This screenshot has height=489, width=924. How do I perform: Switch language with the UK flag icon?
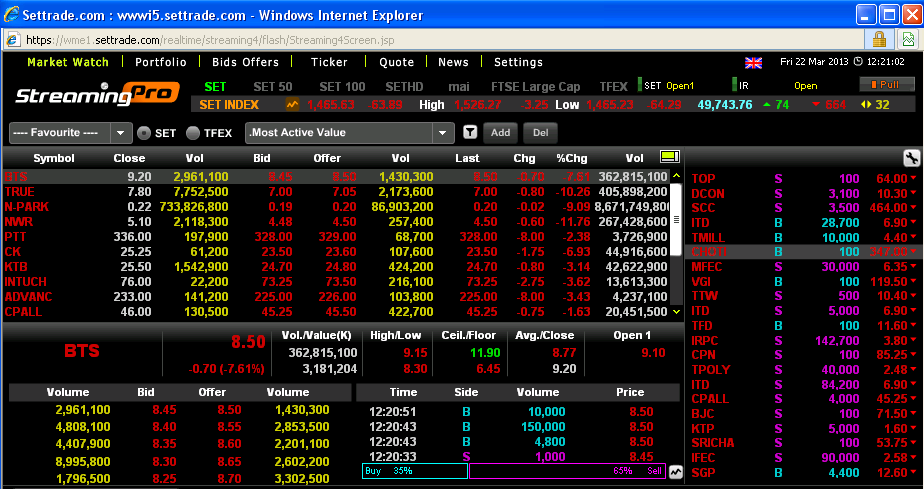753,62
